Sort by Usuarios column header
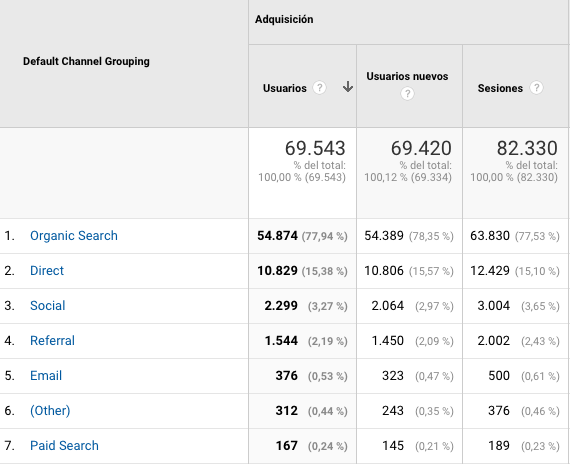Viewport: 570px width, 465px height. (285, 88)
